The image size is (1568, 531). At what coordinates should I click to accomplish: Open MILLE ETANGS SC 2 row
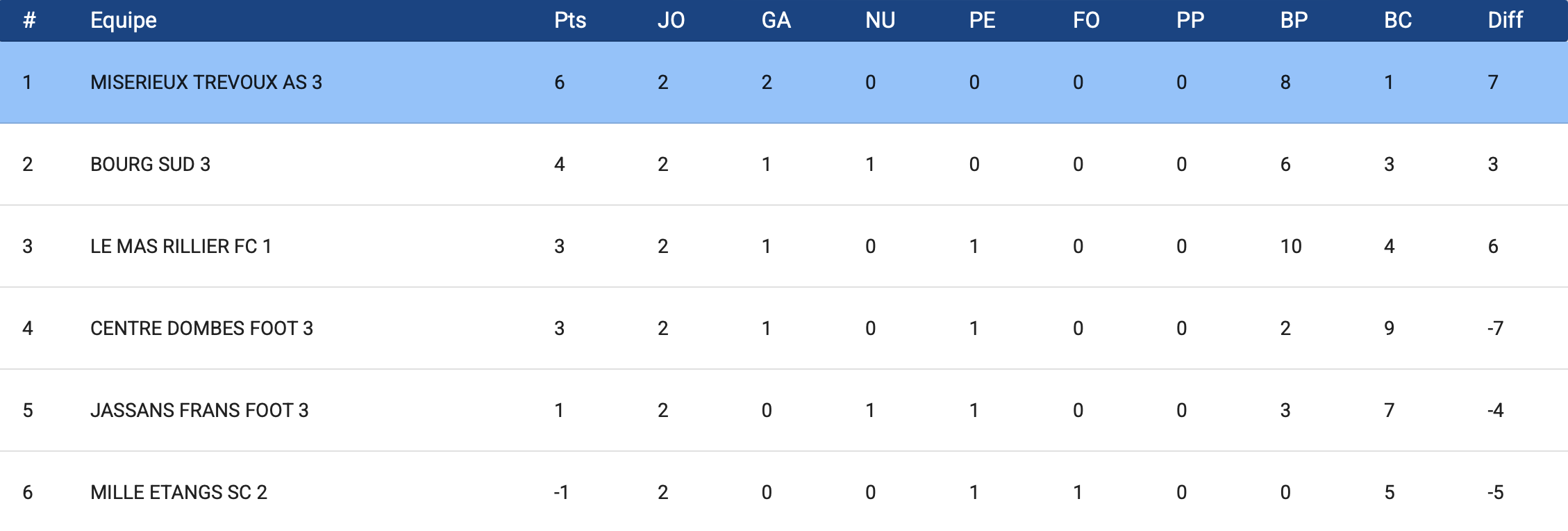178,492
